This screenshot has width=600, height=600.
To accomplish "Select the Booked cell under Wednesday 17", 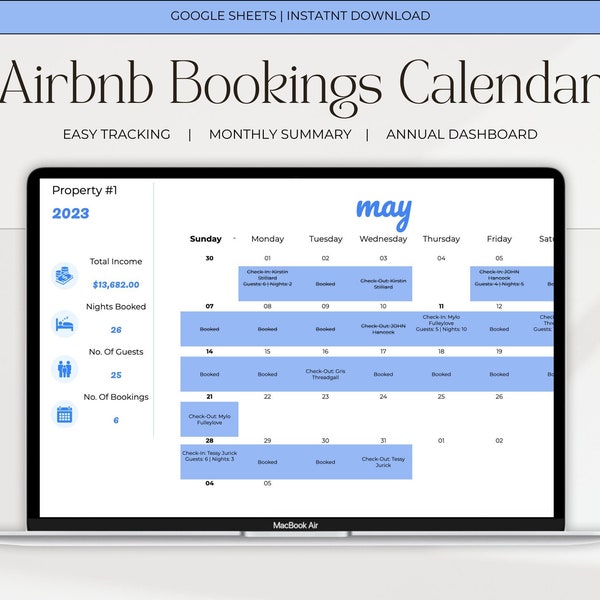I will 383,374.
